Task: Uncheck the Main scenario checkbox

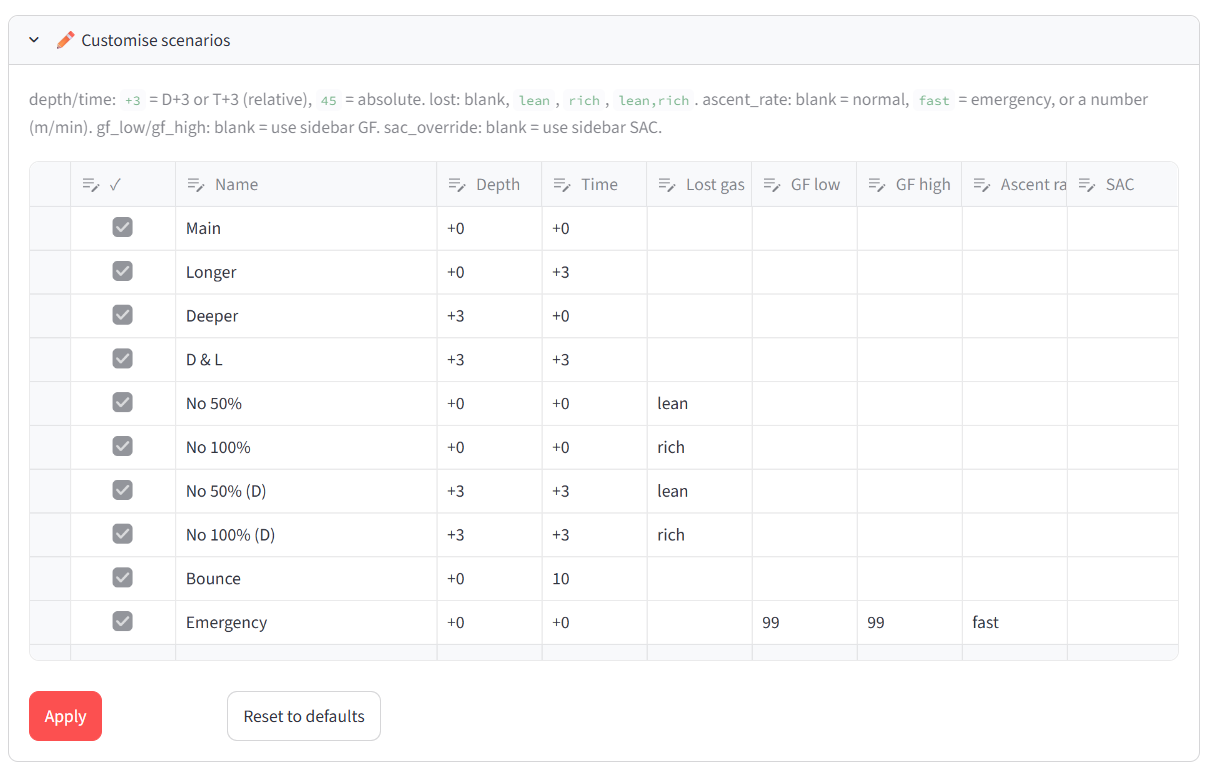Action: click(122, 227)
